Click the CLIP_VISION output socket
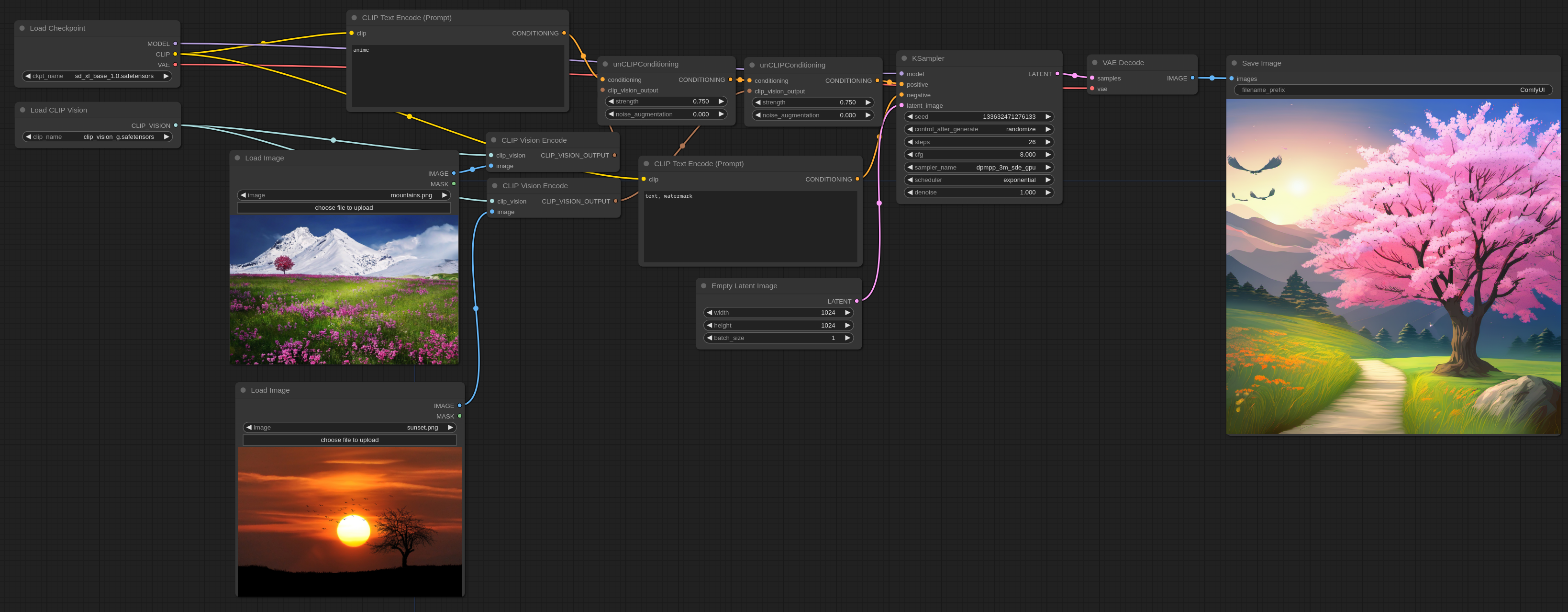The height and width of the screenshot is (612, 1568). point(176,125)
